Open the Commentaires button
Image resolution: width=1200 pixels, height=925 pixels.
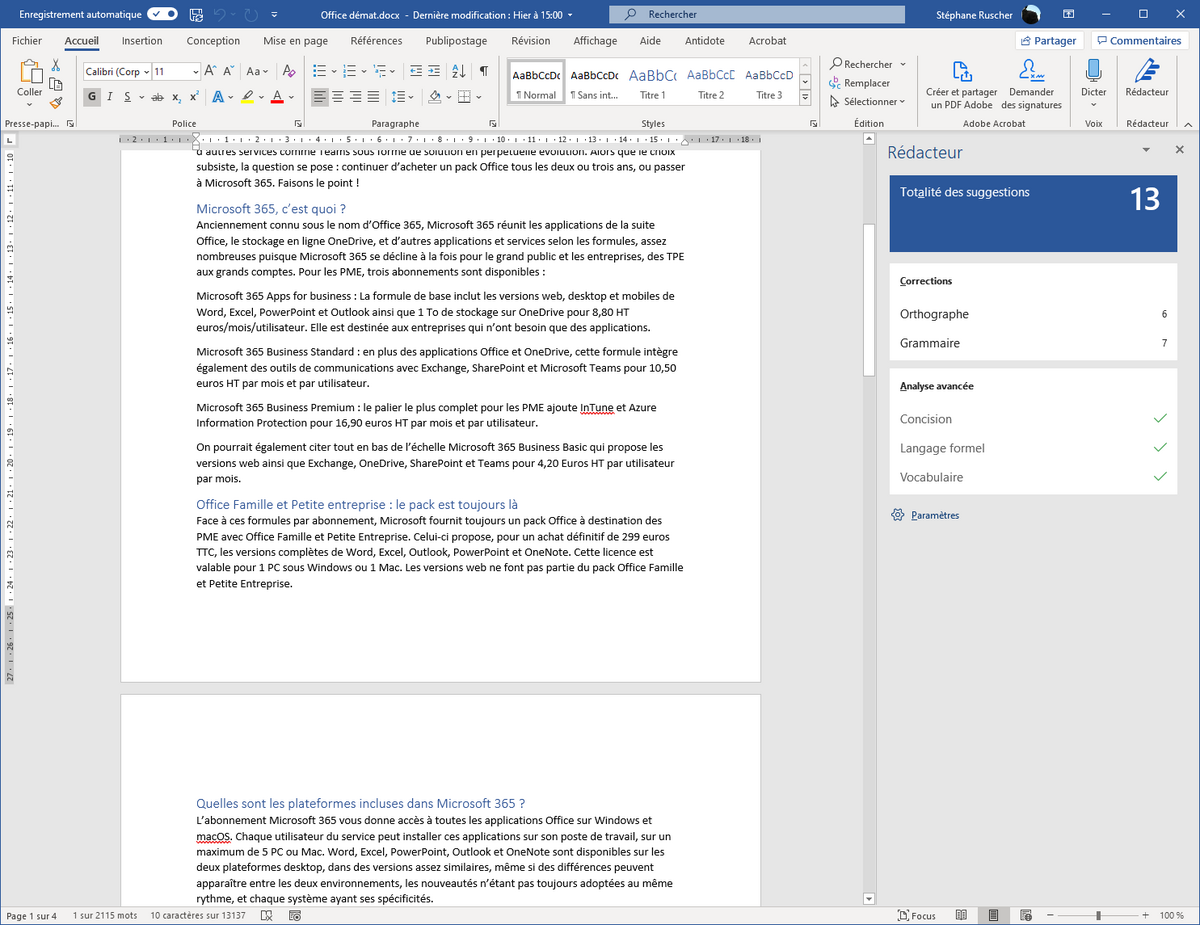[1138, 41]
